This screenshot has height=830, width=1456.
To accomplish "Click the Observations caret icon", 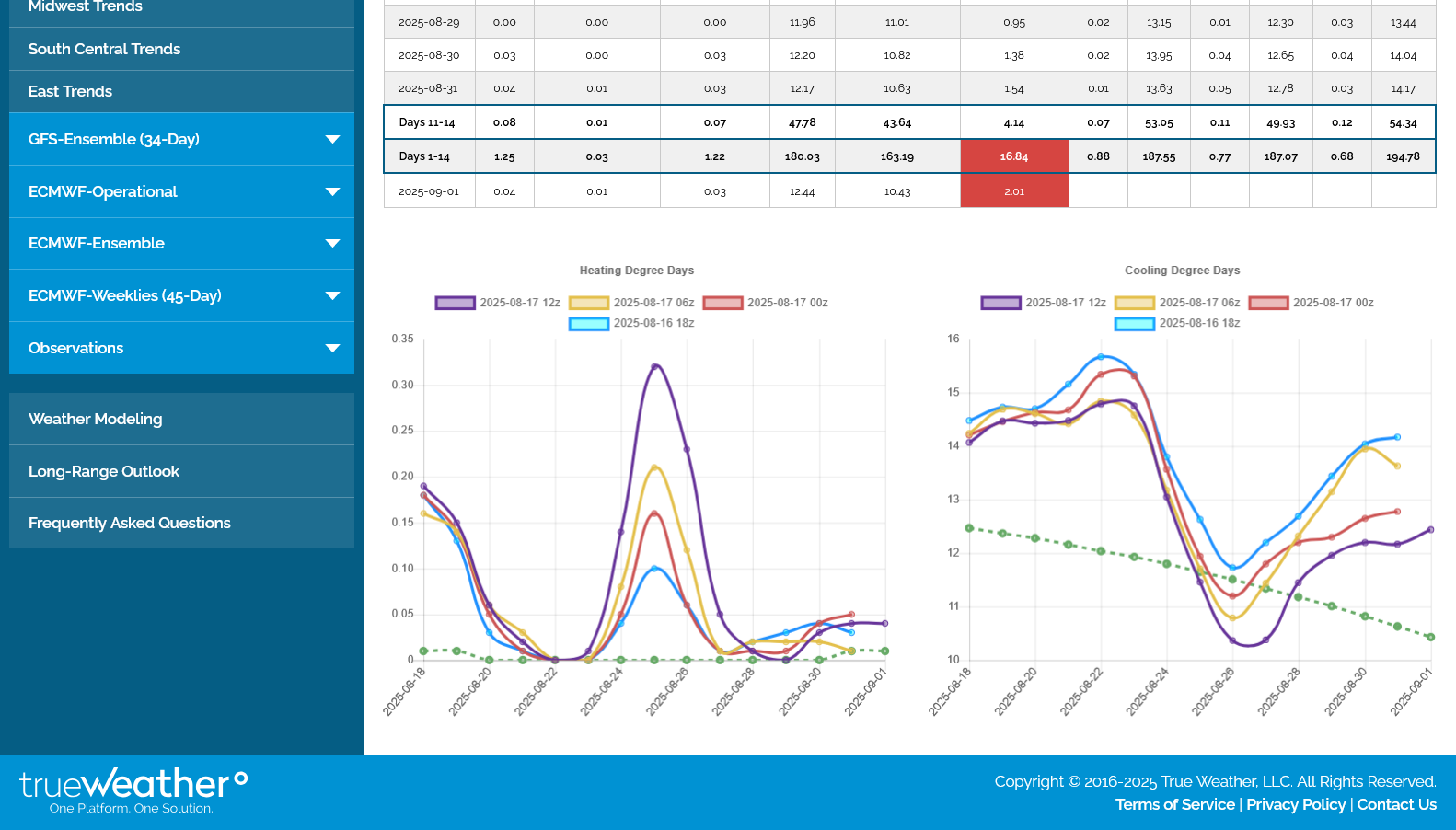I will pos(332,349).
